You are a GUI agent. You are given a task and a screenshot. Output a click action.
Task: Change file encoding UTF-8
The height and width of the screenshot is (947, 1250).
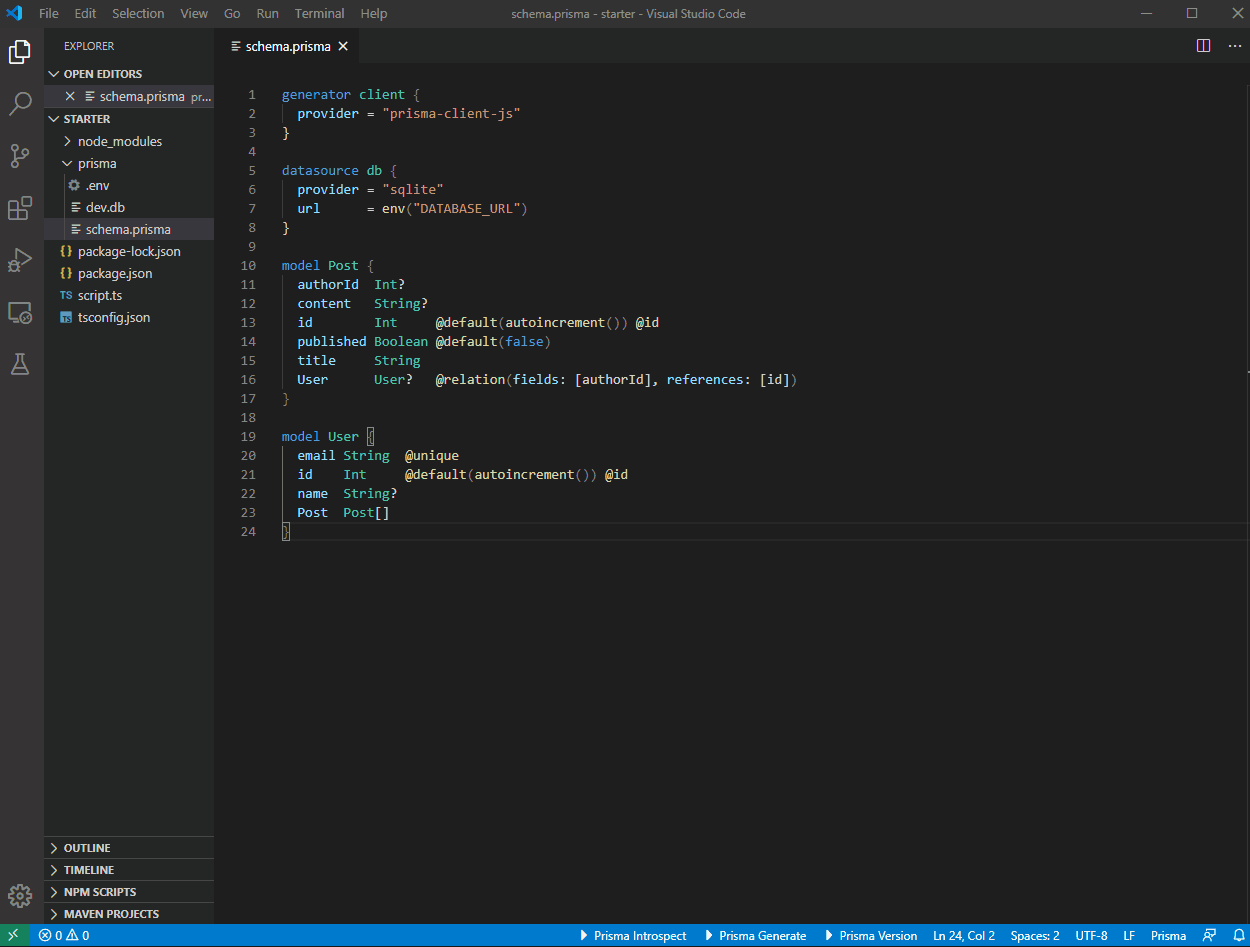[x=1091, y=936]
